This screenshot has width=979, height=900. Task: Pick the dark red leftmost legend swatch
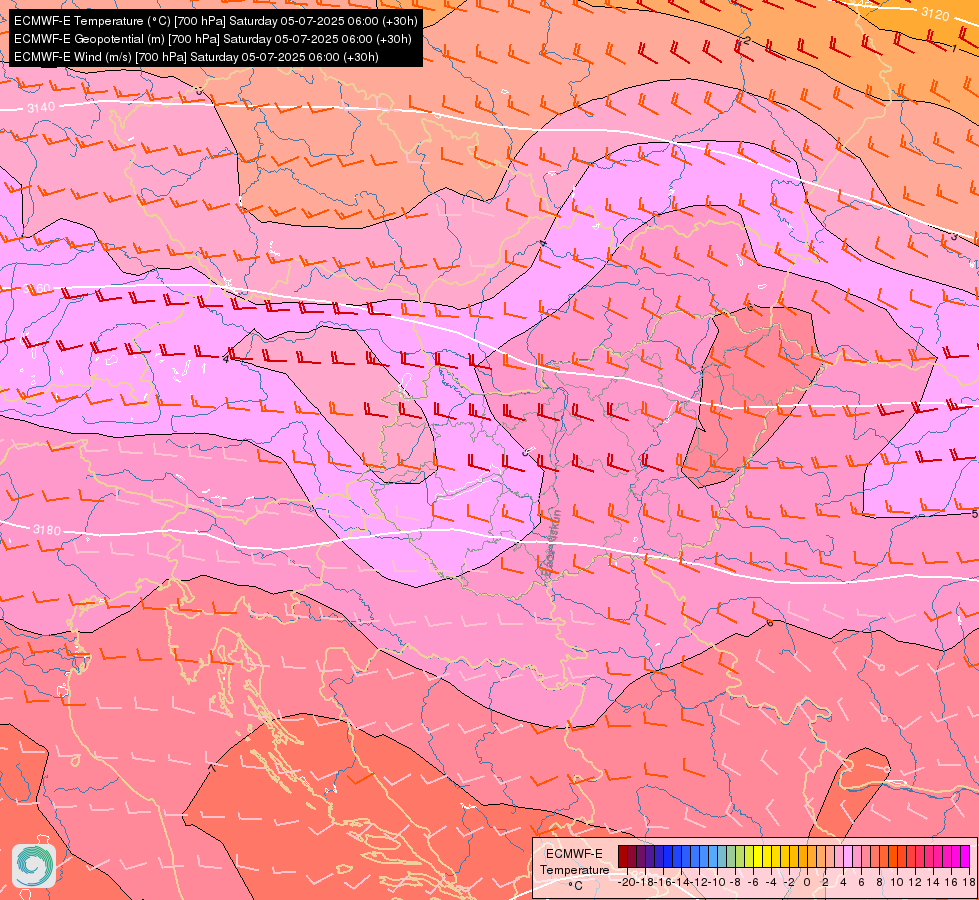point(623,856)
